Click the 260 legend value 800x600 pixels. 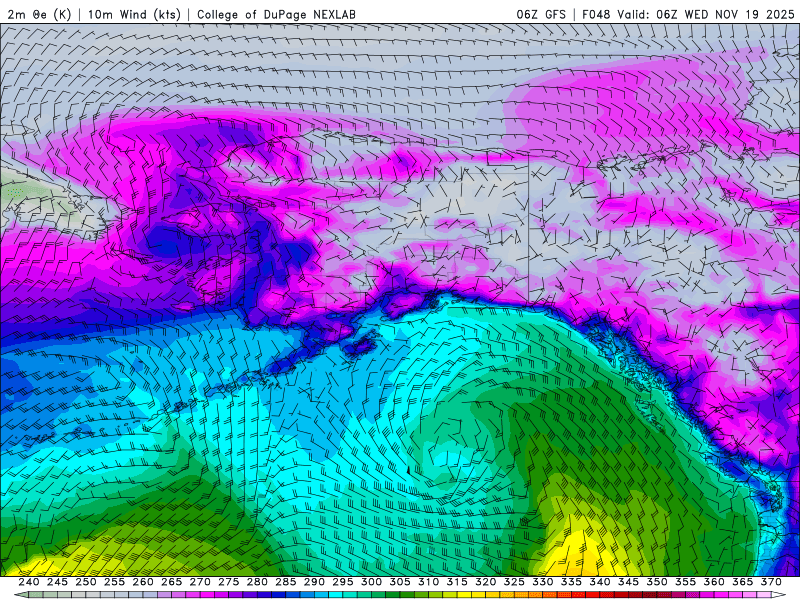pyautogui.click(x=143, y=582)
